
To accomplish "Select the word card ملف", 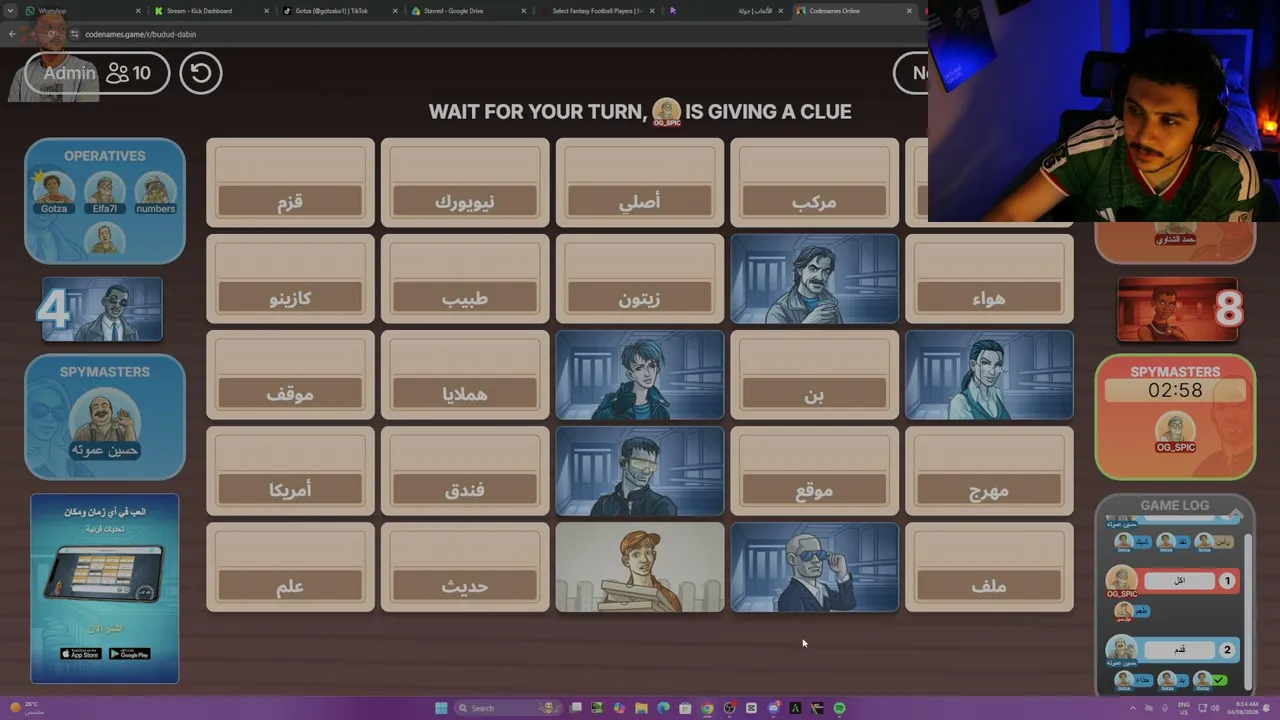I will [x=989, y=567].
